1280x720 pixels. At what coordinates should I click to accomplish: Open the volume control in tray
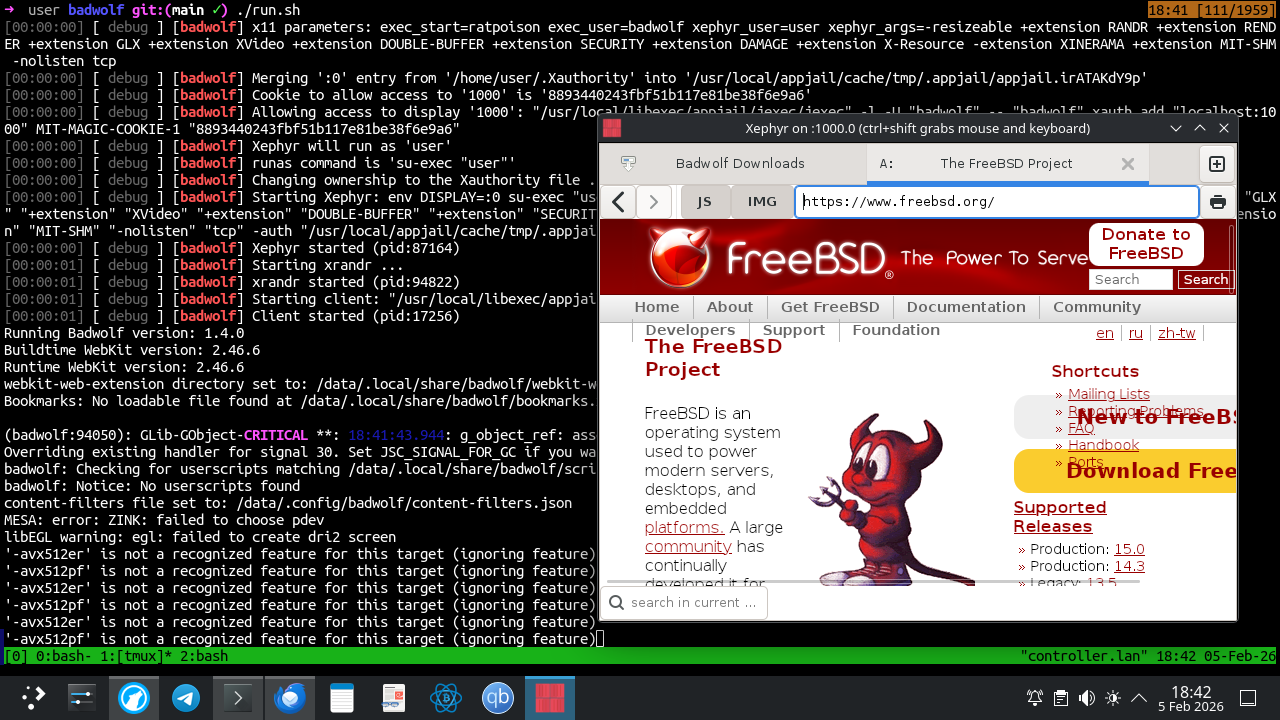(x=1087, y=698)
